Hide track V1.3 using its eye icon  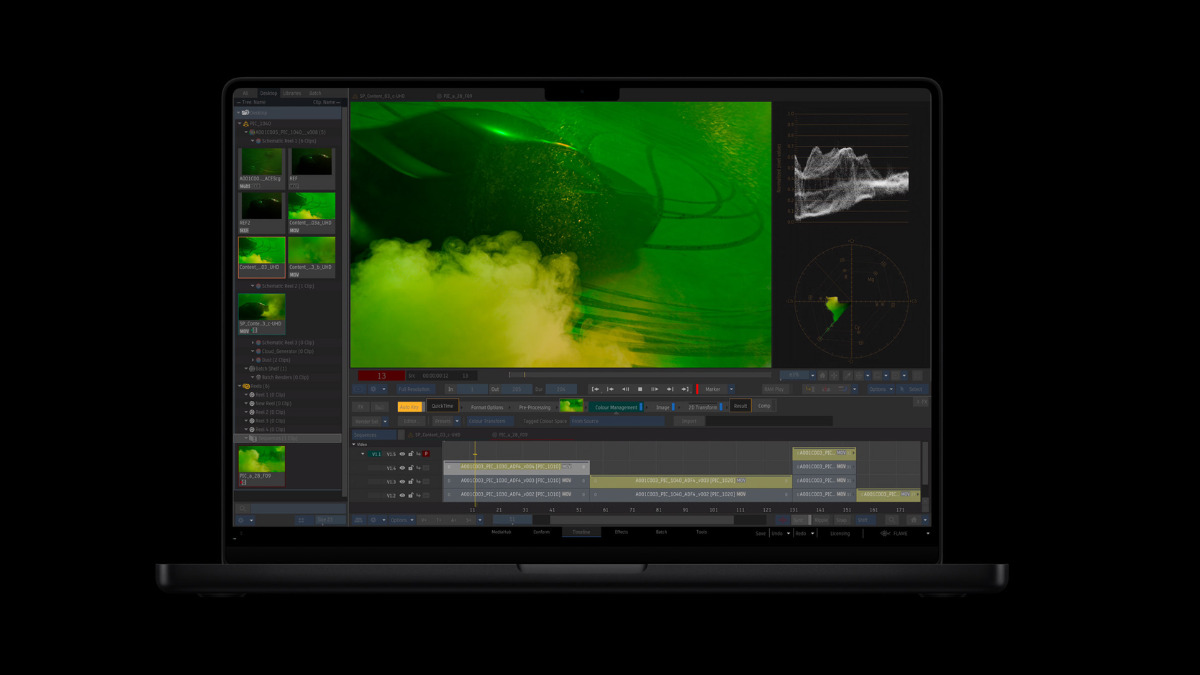[402, 481]
